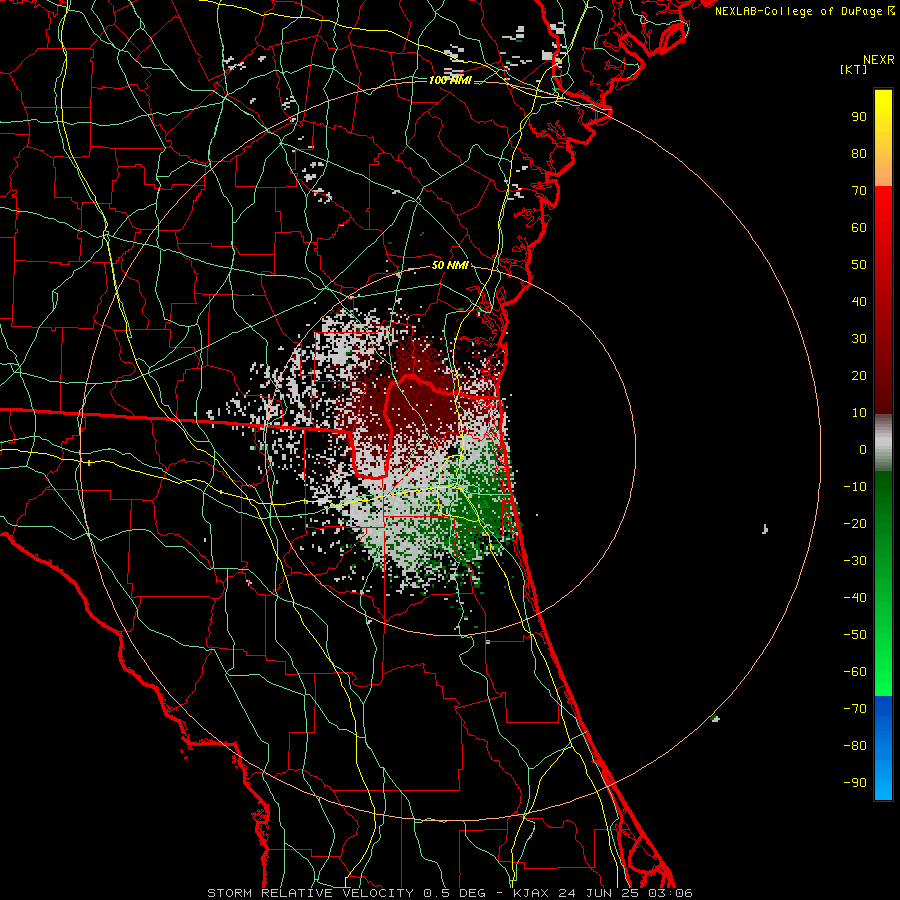
Task: Click the blue bottom segment of the color scale
Action: [x=883, y=748]
